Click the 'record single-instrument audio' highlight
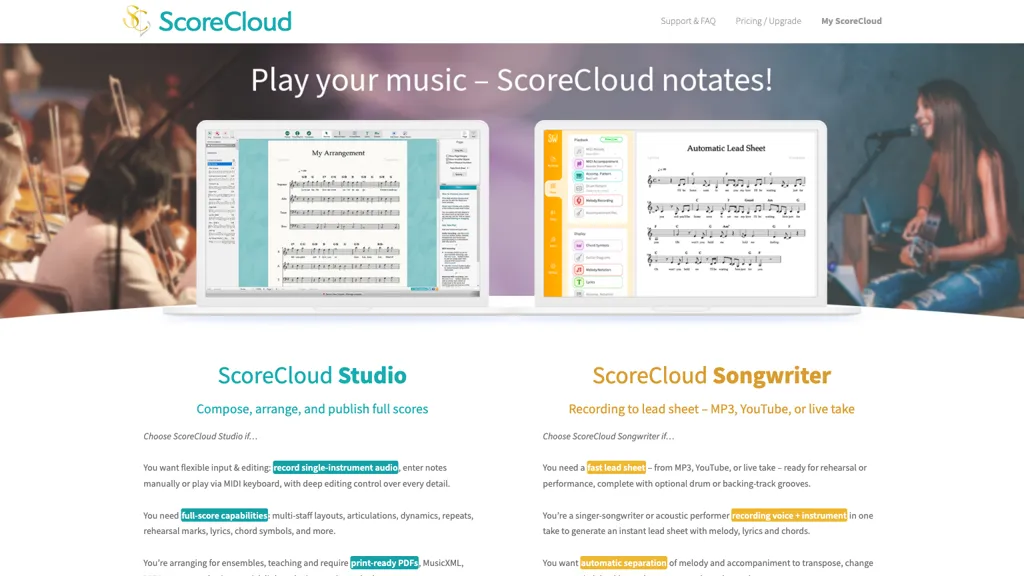 [336, 468]
